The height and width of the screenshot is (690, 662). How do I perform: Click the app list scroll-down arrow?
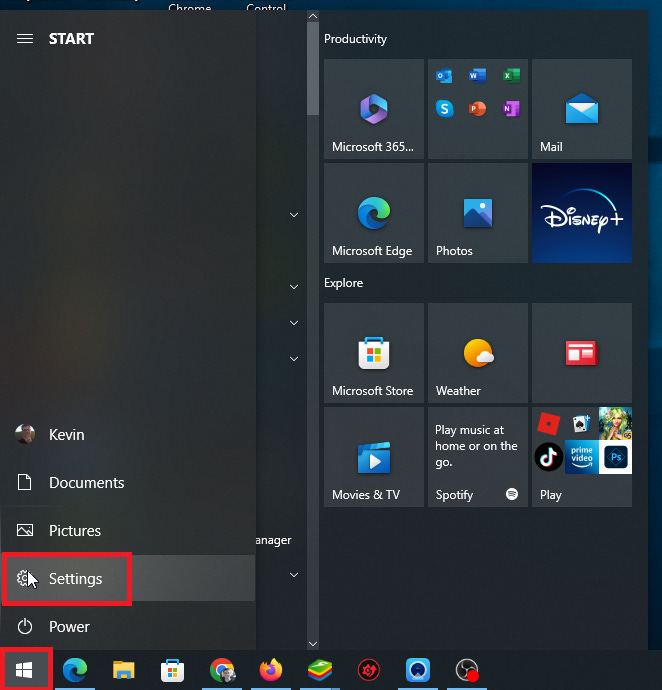313,644
